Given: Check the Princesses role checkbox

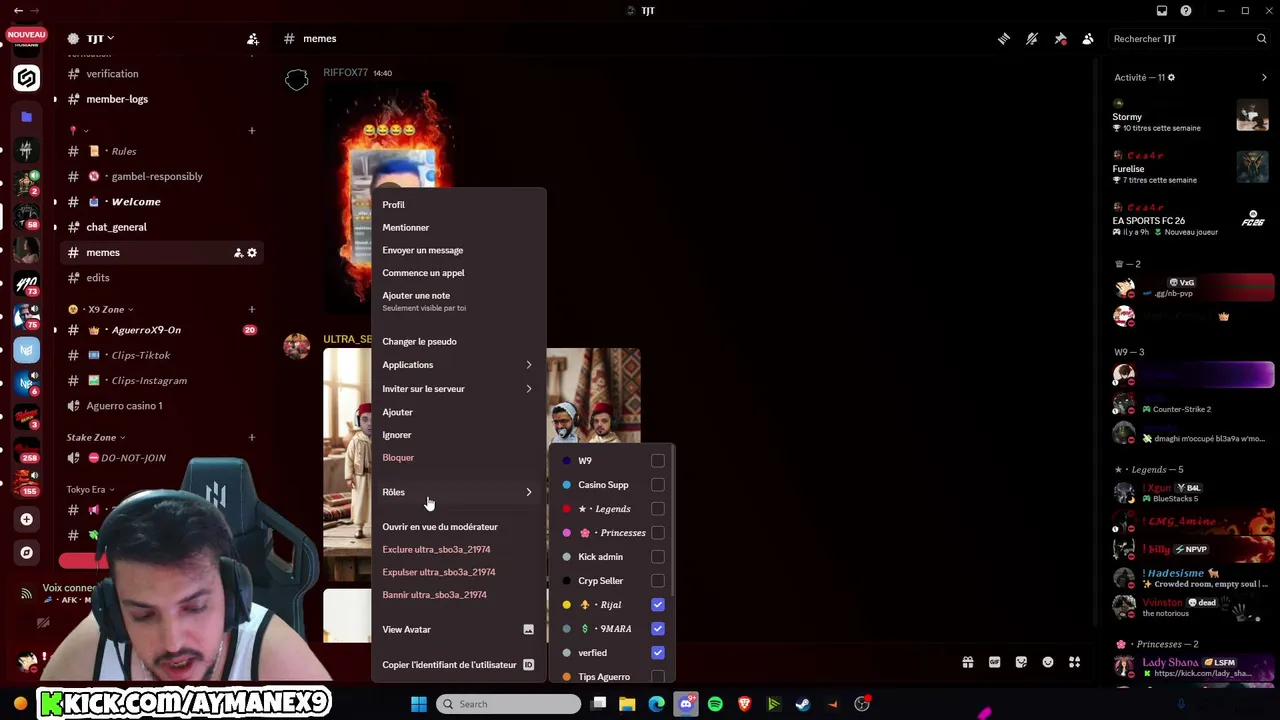Looking at the screenshot, I should coord(658,533).
